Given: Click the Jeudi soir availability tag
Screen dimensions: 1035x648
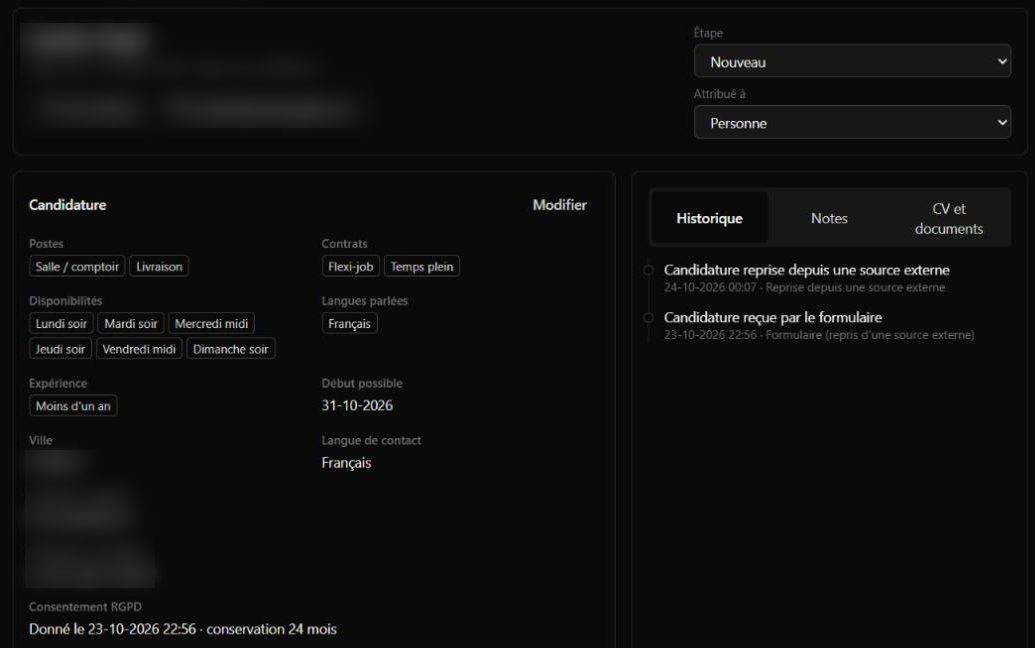Looking at the screenshot, I should click(60, 349).
